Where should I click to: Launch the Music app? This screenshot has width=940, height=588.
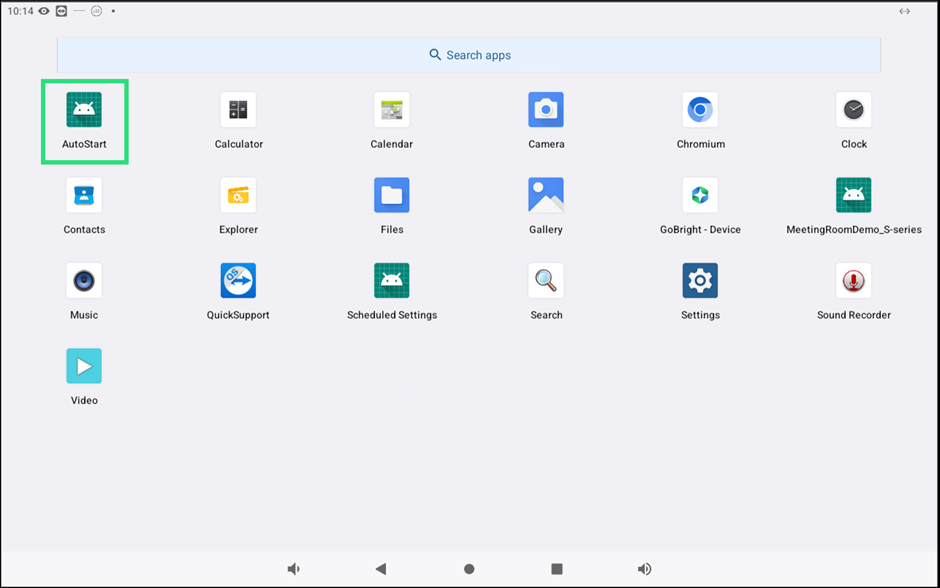(84, 281)
